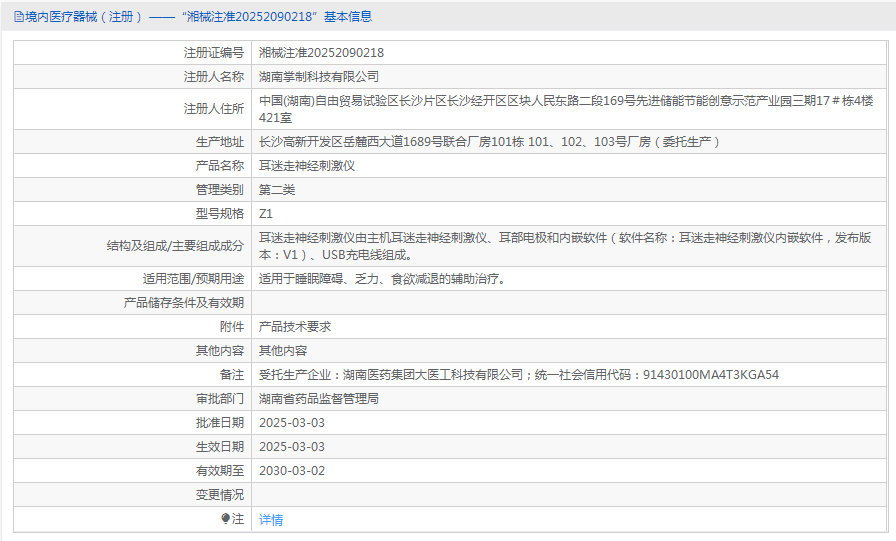Screen dimensions: 896x541
Task: Click the 备注 label
Action: 232,375
